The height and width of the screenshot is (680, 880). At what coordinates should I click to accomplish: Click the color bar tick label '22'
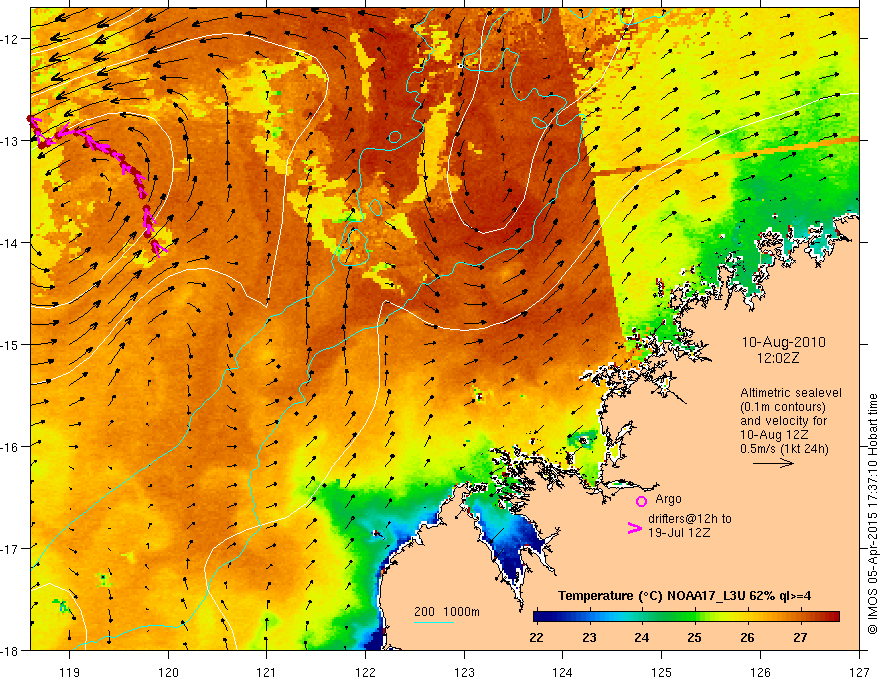tap(536, 637)
